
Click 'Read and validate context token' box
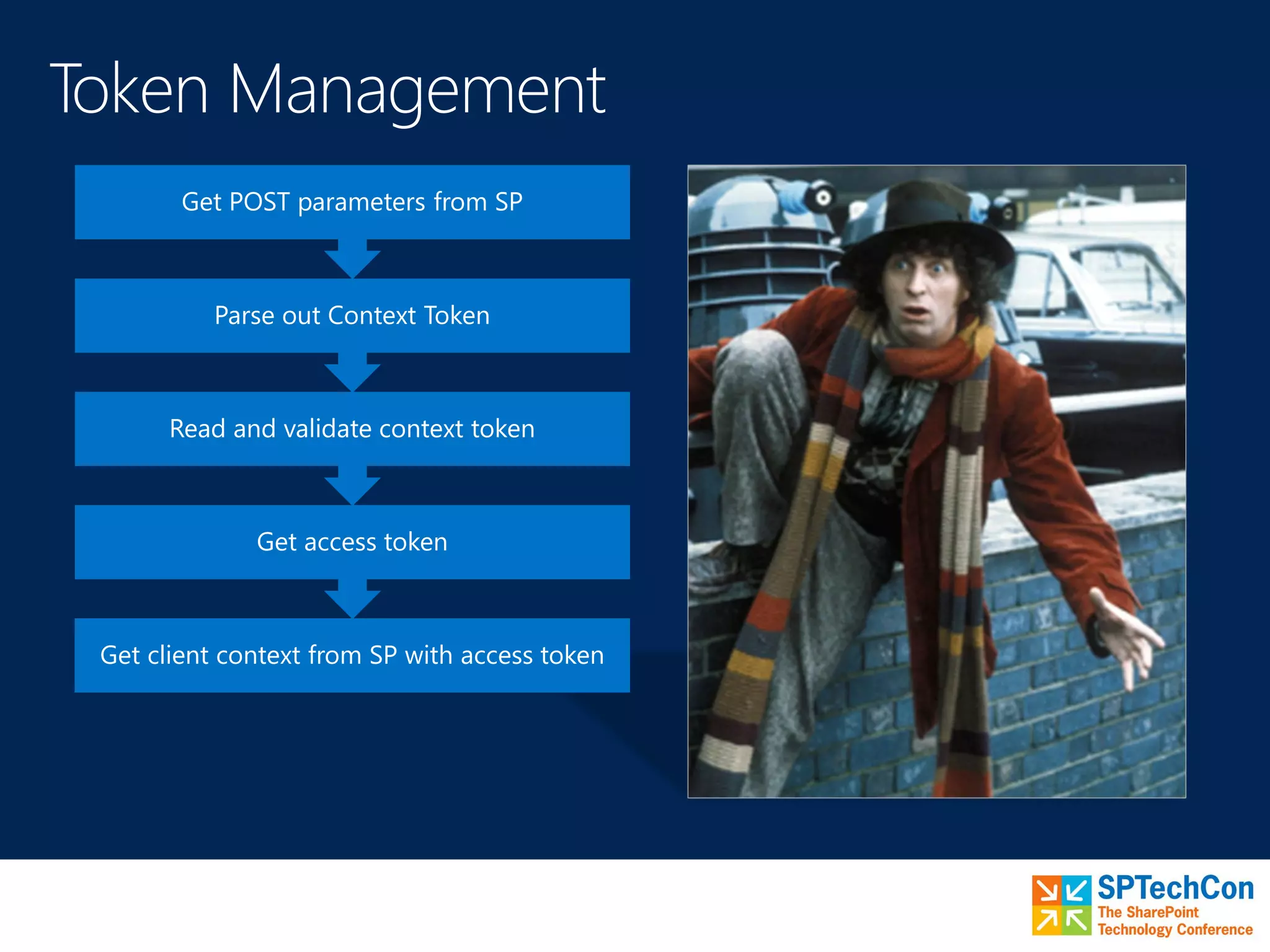pos(352,429)
